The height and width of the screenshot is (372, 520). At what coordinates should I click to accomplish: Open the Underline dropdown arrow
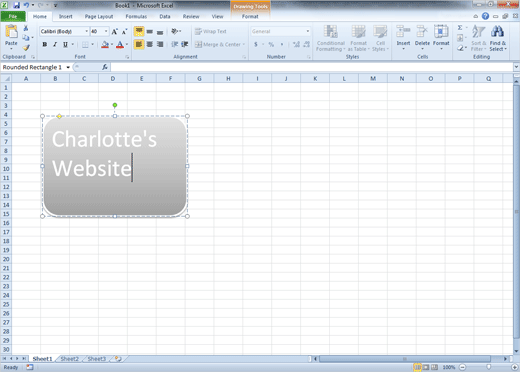coord(72,44)
